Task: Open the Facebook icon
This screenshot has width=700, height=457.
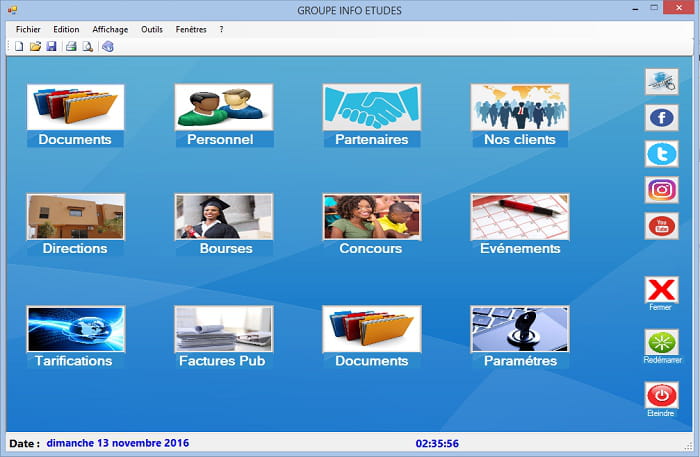Action: pos(662,118)
